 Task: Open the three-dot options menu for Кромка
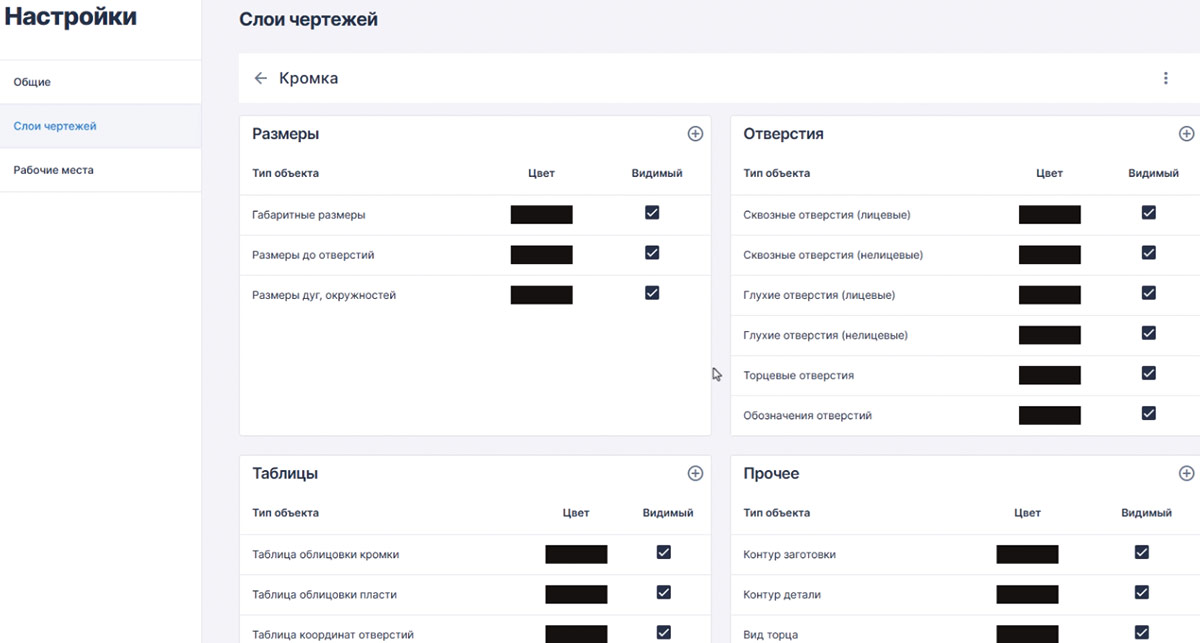1165,77
